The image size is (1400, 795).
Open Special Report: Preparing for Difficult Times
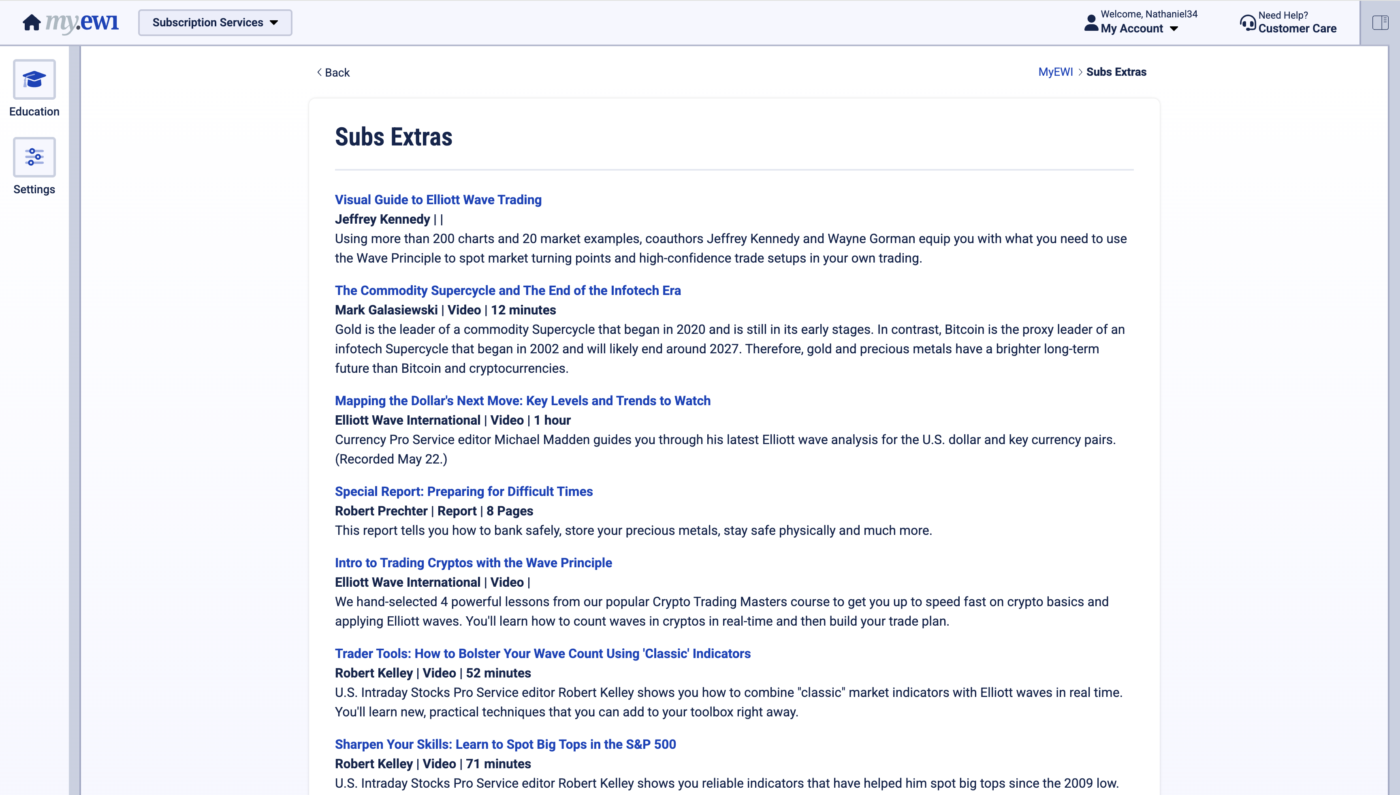464,492
